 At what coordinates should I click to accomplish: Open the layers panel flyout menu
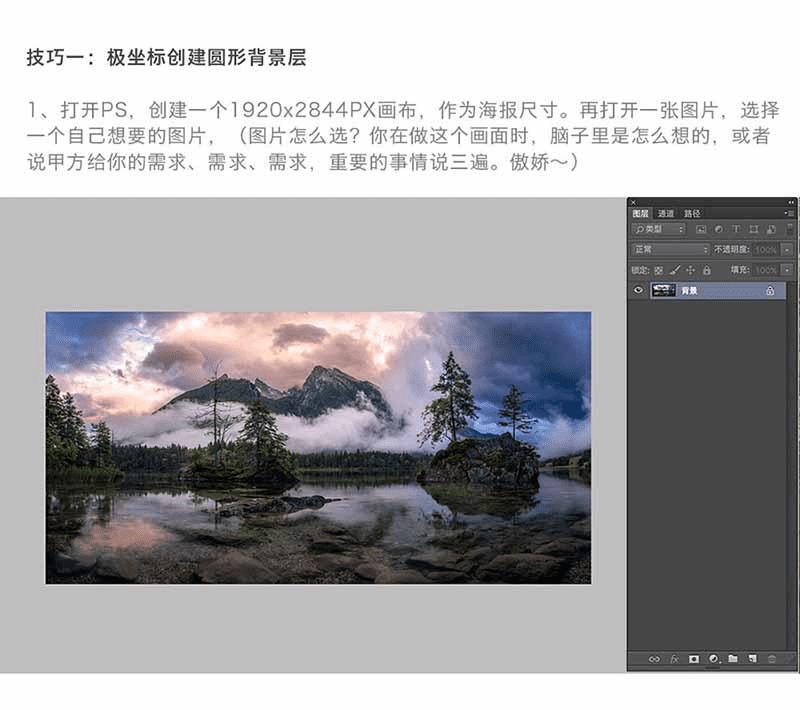[789, 213]
